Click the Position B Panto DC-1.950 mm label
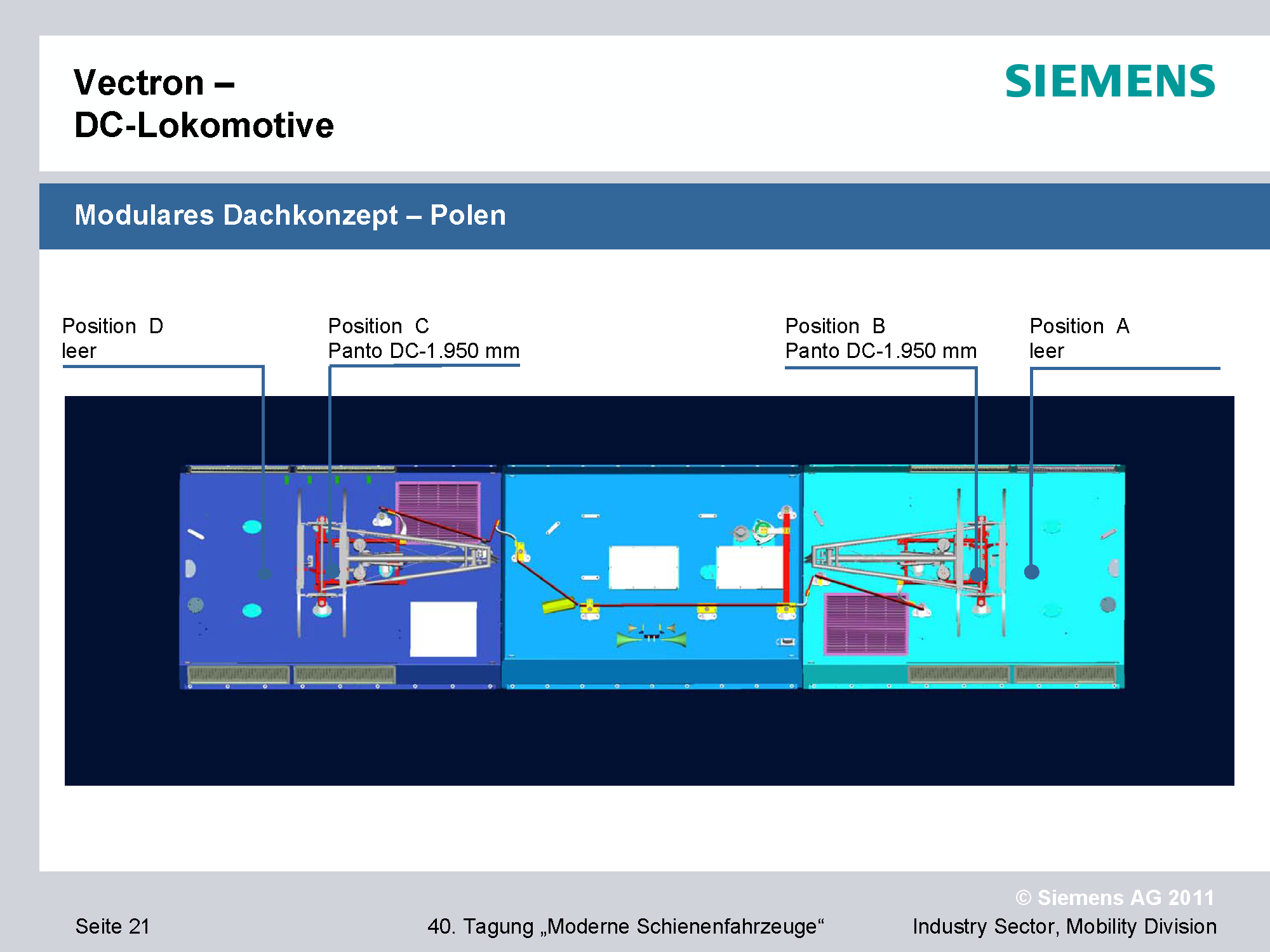Screen dimensions: 1270x952 coord(880,338)
